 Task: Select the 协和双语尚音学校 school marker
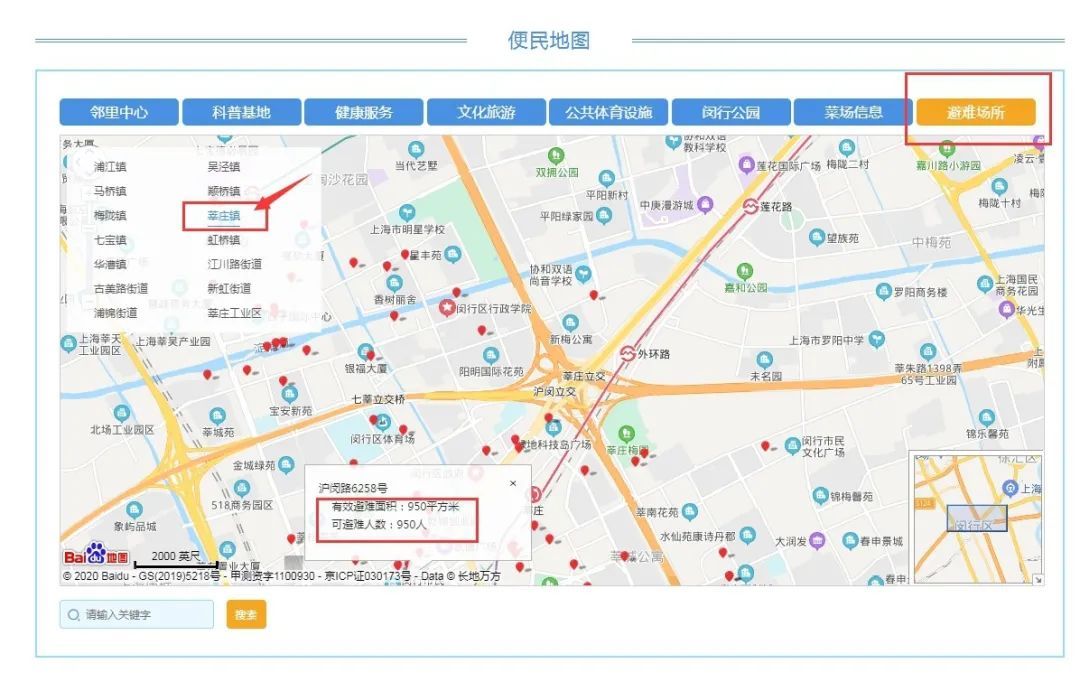(x=583, y=274)
